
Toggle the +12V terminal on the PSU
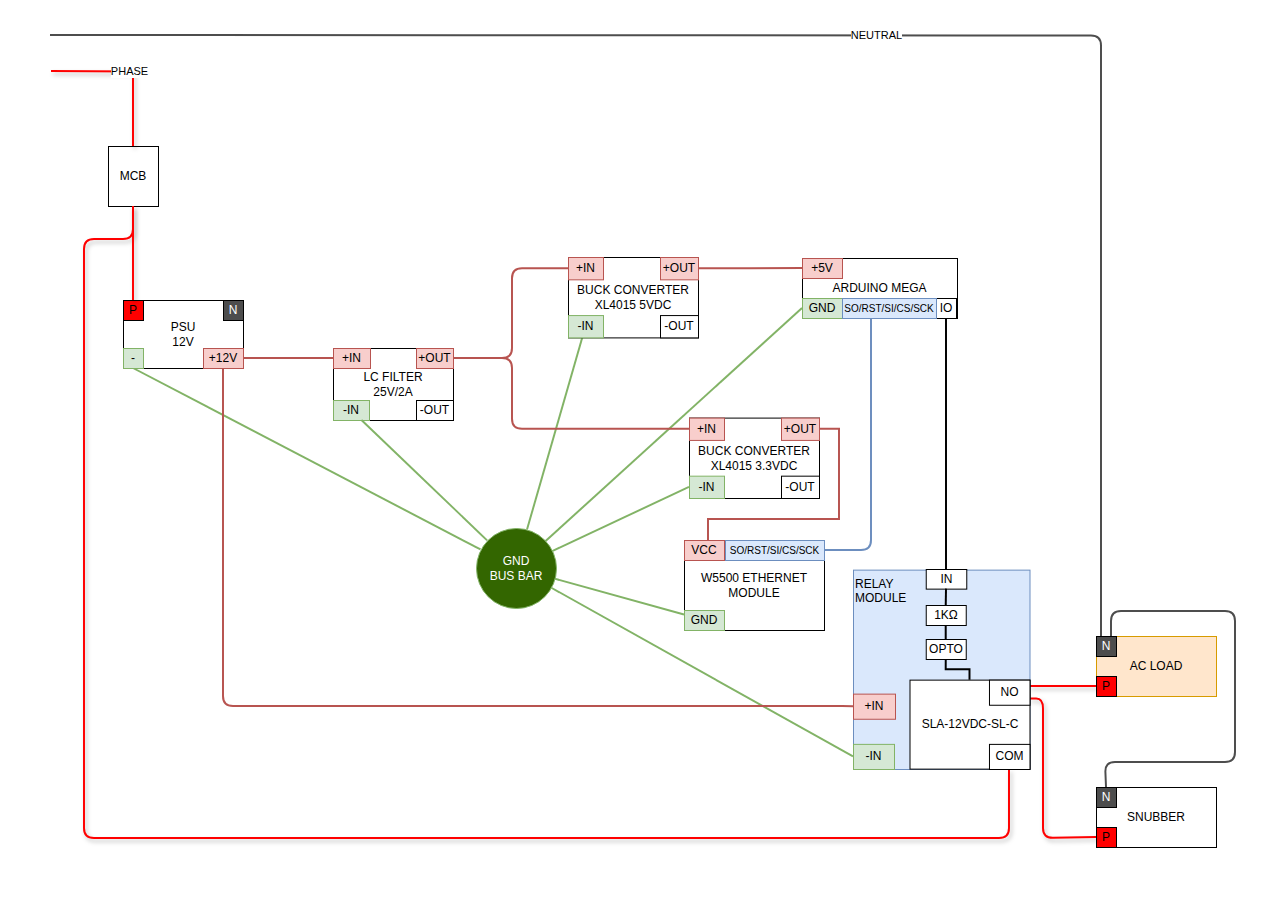[222, 358]
